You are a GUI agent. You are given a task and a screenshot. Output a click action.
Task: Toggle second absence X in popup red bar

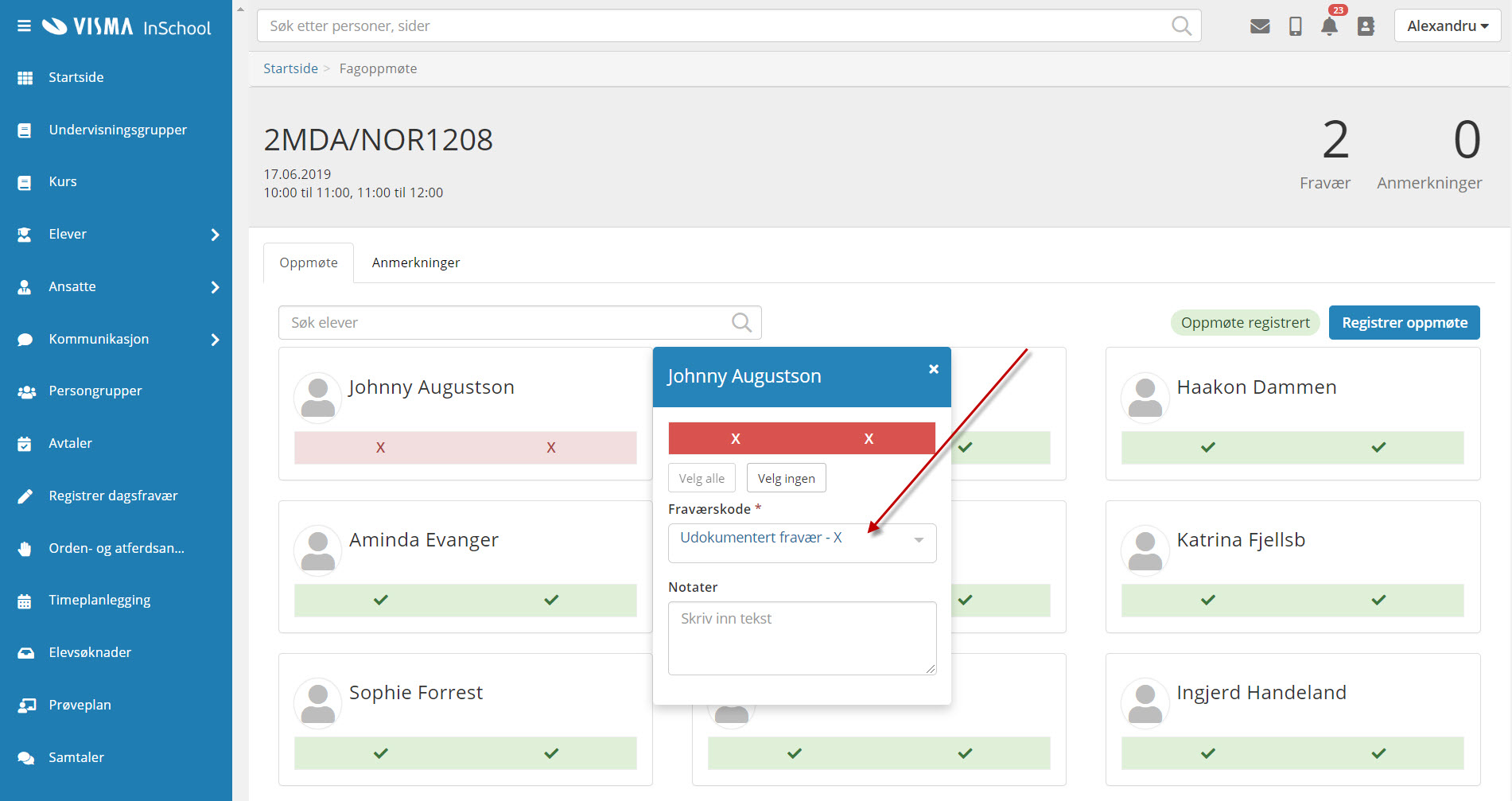coord(869,438)
